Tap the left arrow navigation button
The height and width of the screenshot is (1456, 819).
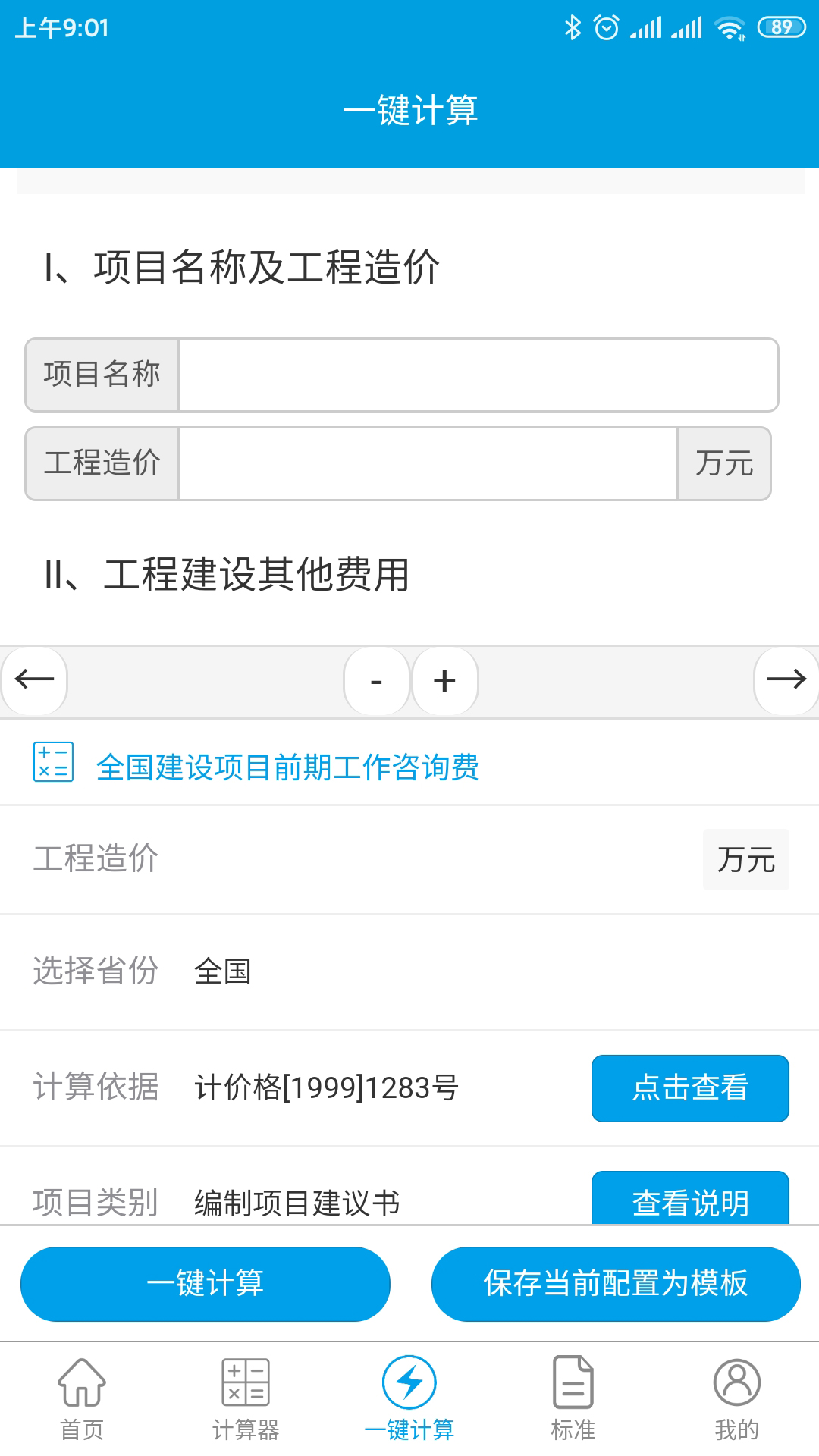[35, 680]
